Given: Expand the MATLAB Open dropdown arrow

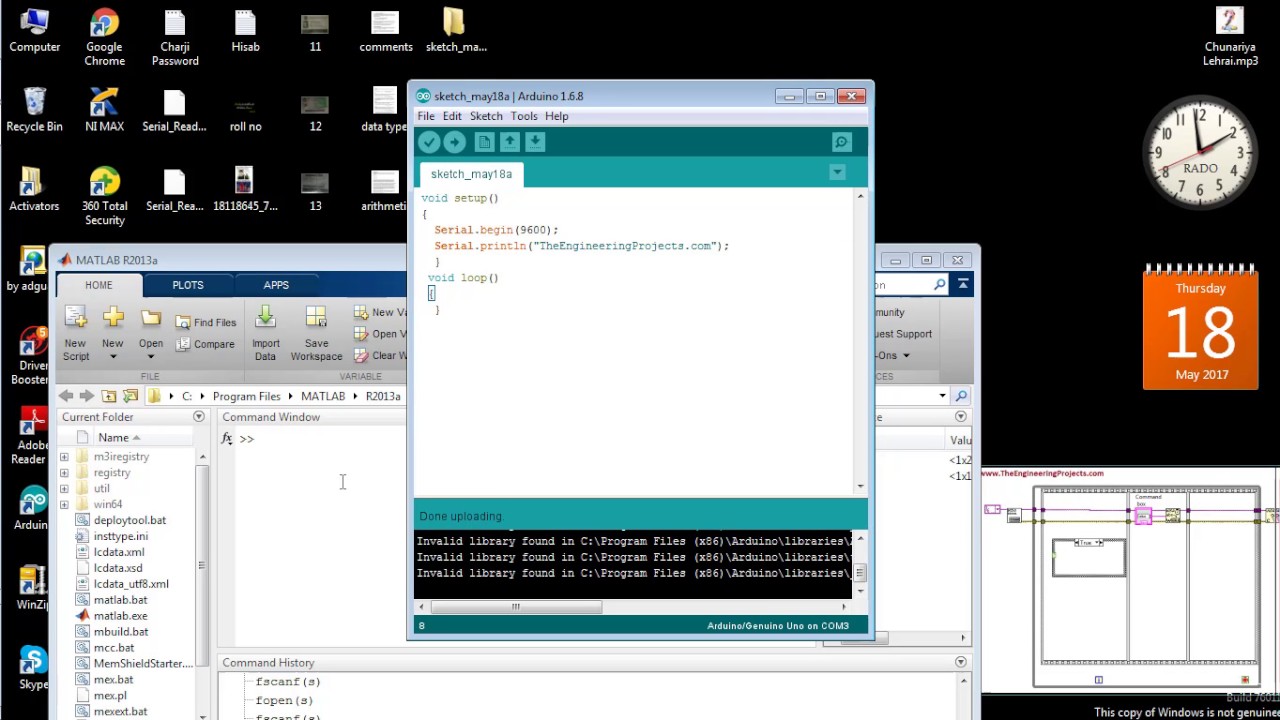Looking at the screenshot, I should (151, 357).
